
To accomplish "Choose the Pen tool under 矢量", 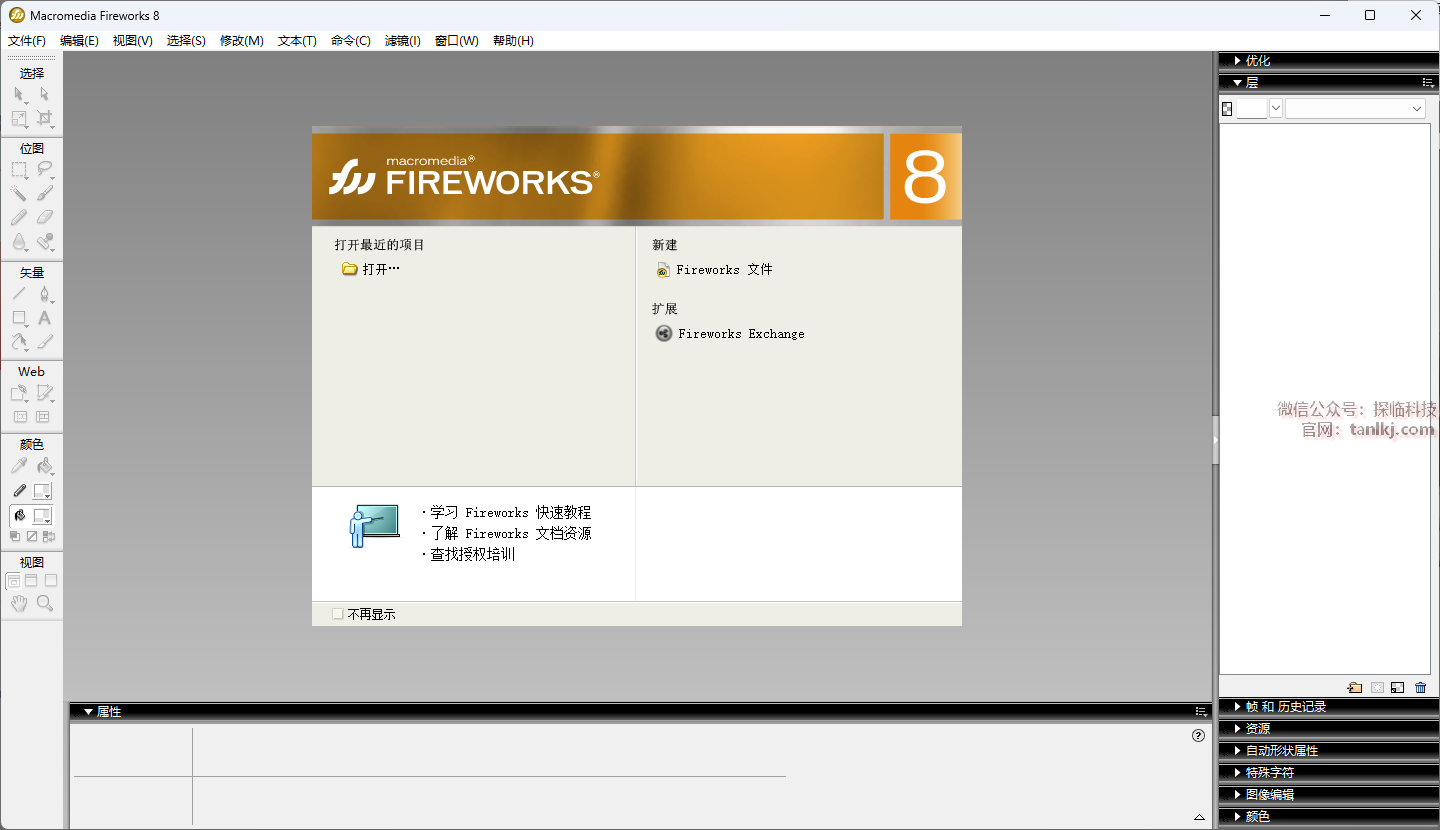I will click(x=44, y=294).
